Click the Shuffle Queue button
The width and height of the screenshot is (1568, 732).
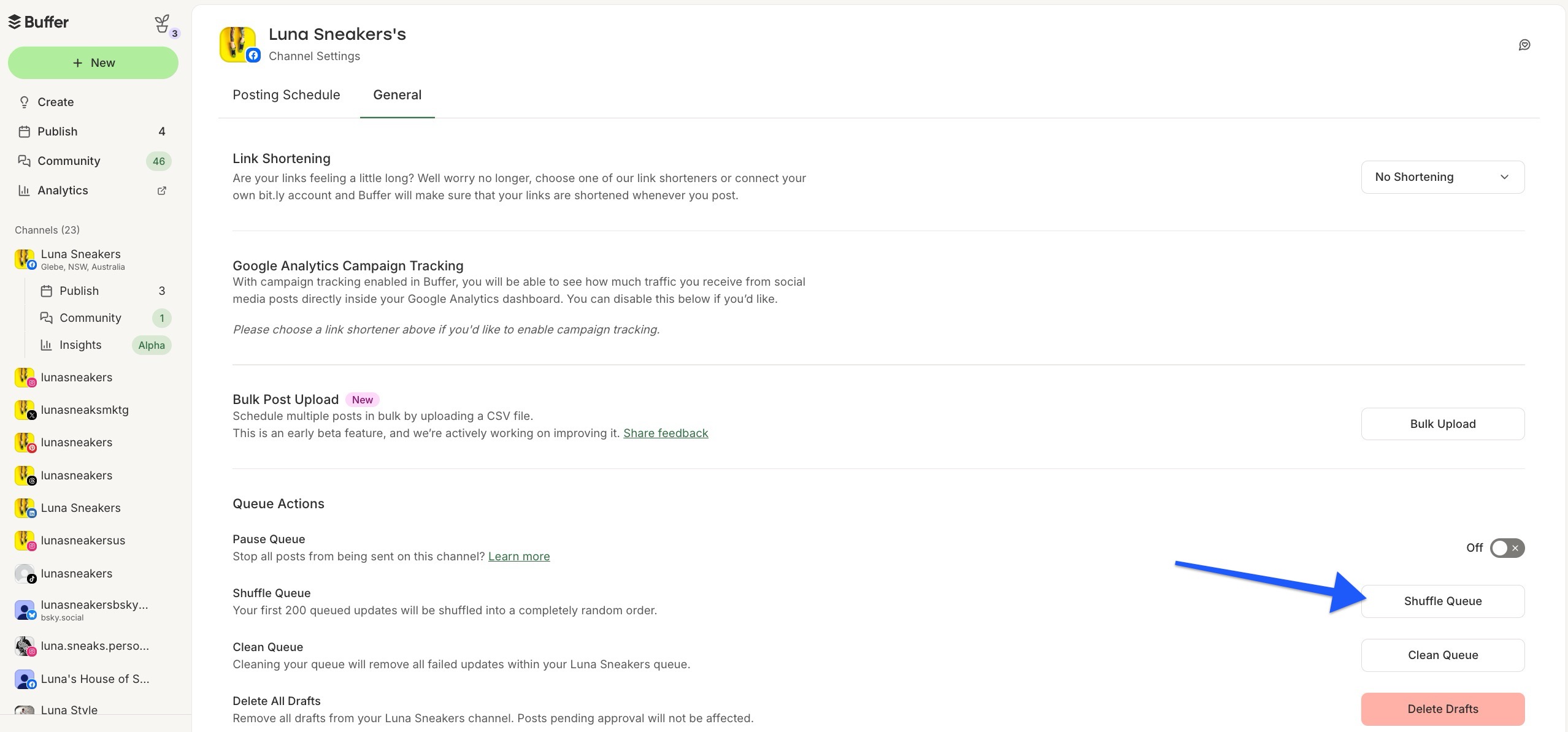point(1442,601)
